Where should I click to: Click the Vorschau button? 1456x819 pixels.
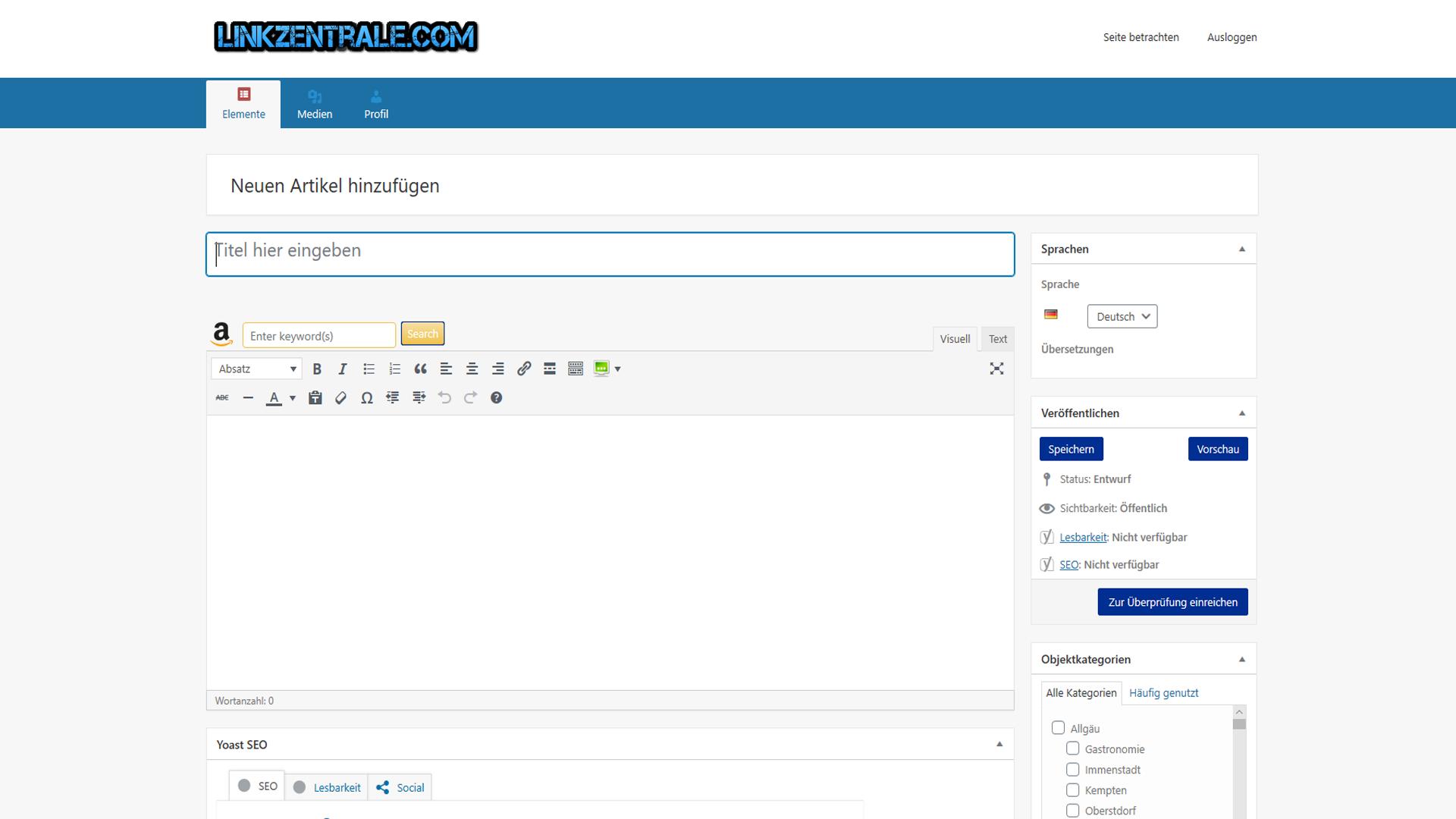[1218, 449]
